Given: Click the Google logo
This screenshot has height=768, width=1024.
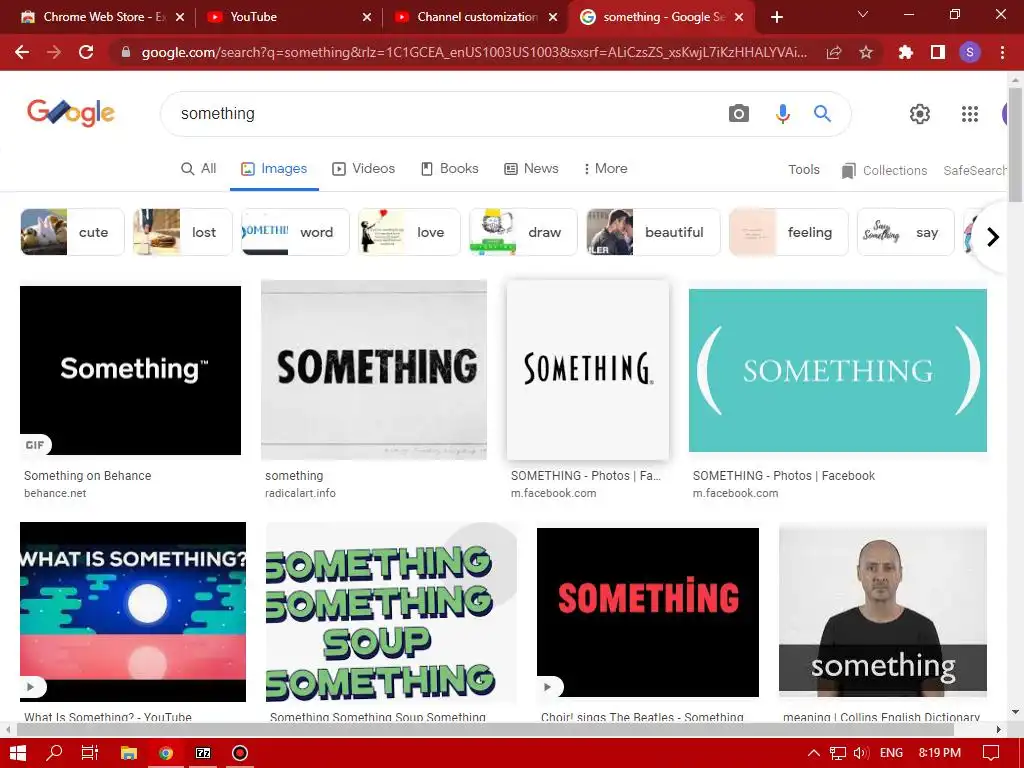Looking at the screenshot, I should [71, 114].
